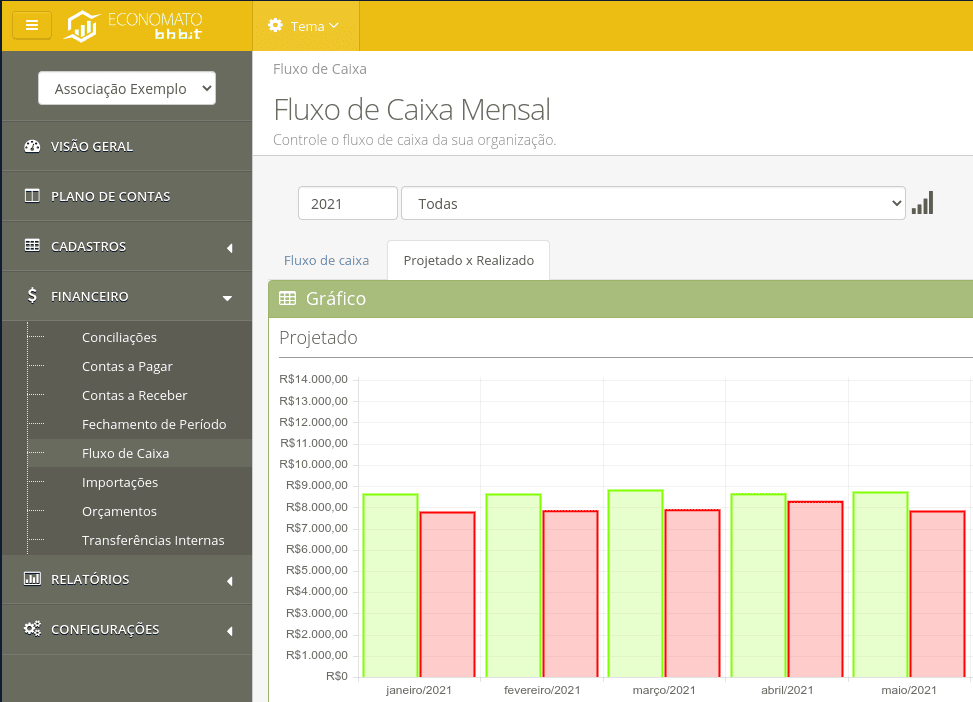Click the Relatórios bar chart icon

pyautogui.click(x=32, y=578)
